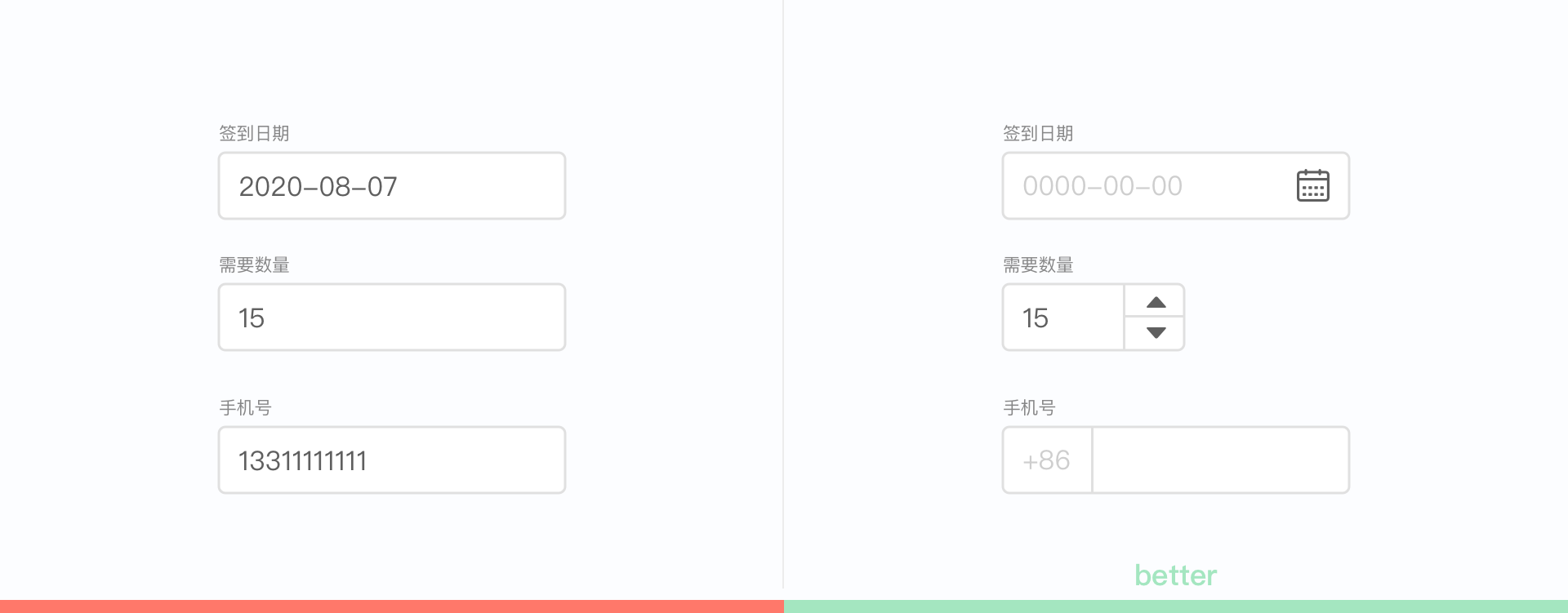Select the wide quantity field without stepper arrows

(391, 318)
